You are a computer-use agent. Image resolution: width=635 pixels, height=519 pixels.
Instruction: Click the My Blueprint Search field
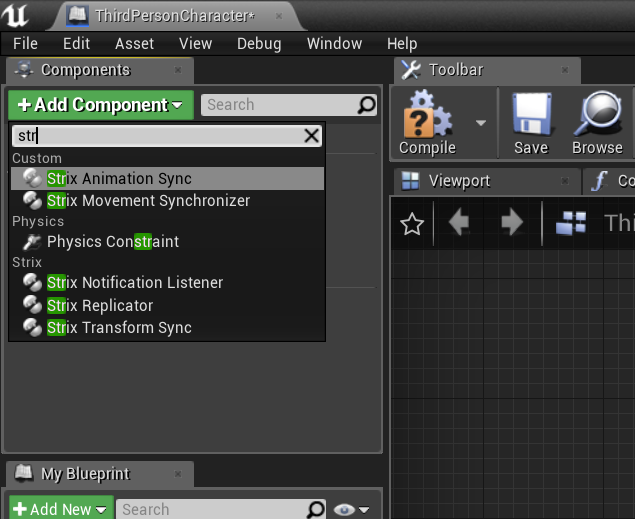pos(221,509)
